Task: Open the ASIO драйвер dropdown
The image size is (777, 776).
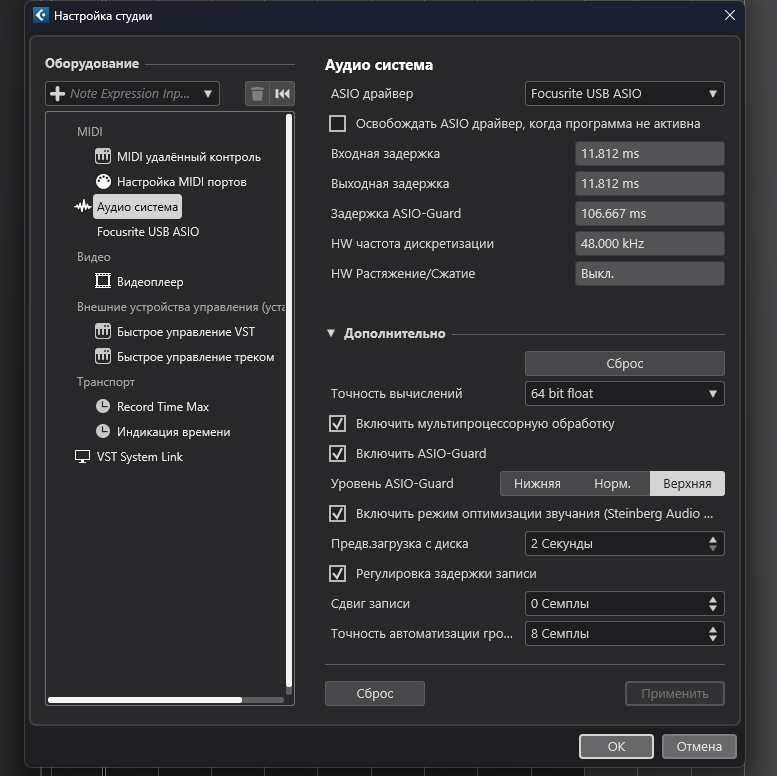Action: click(624, 94)
